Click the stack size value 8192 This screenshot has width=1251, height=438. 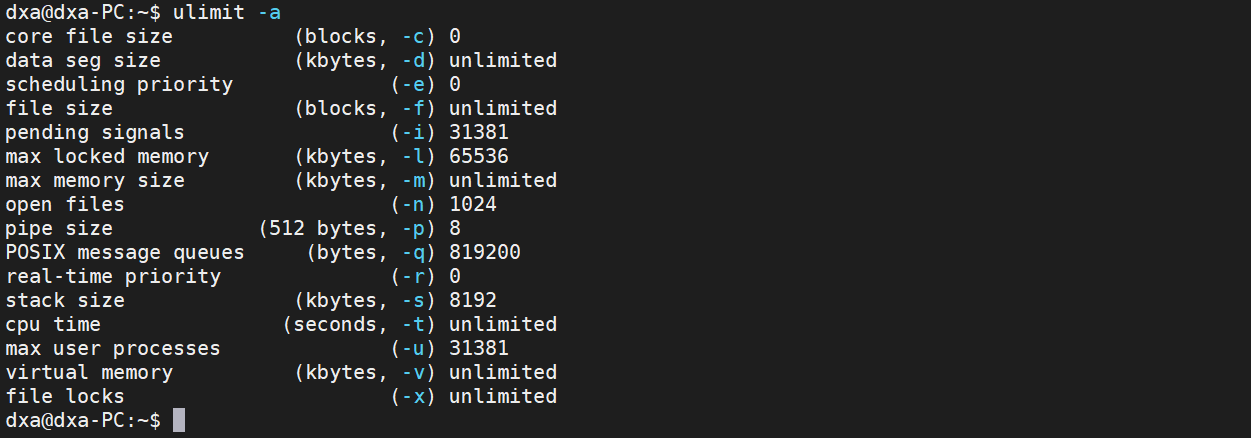(x=473, y=300)
